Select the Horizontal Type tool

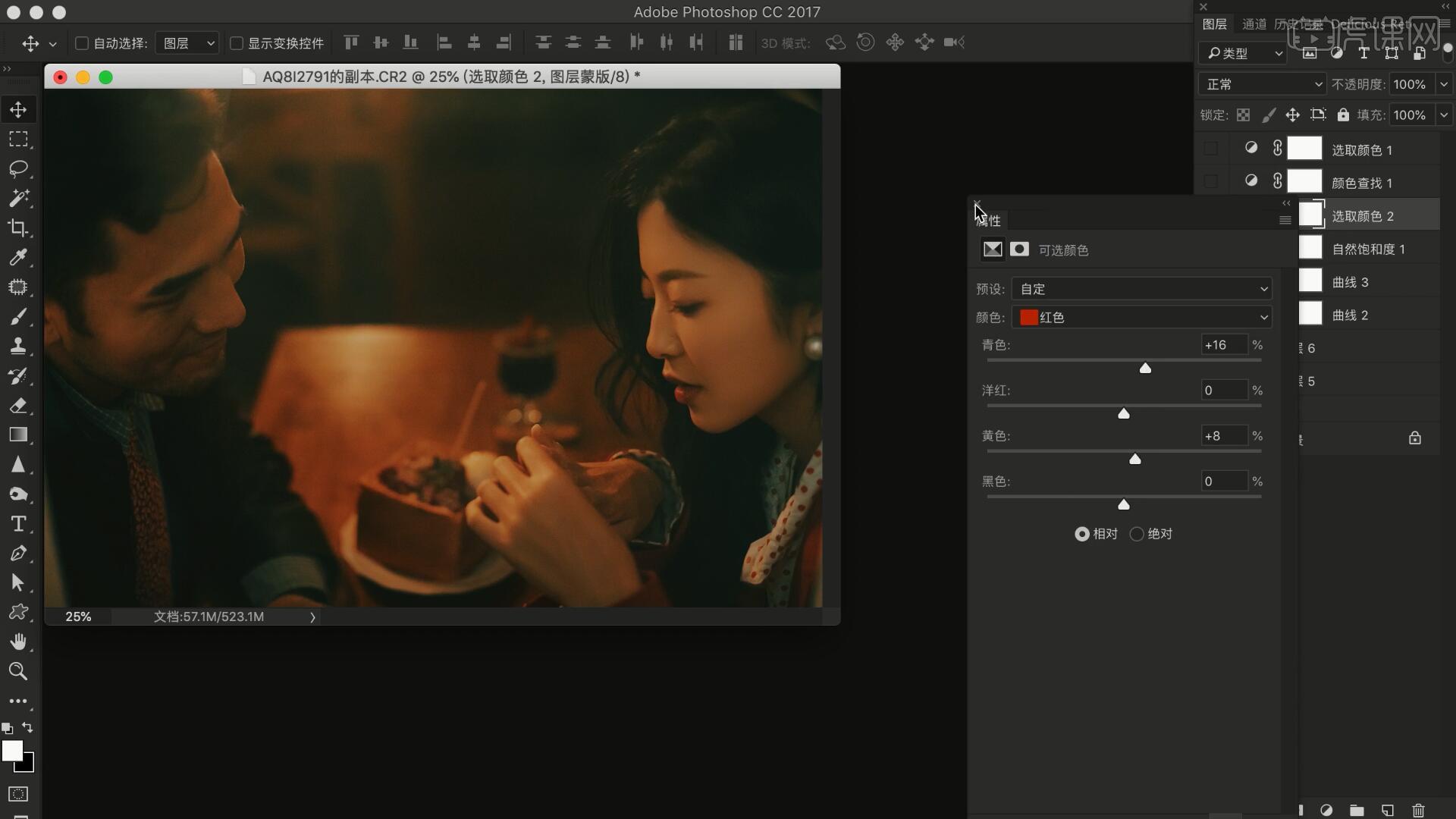pos(18,523)
